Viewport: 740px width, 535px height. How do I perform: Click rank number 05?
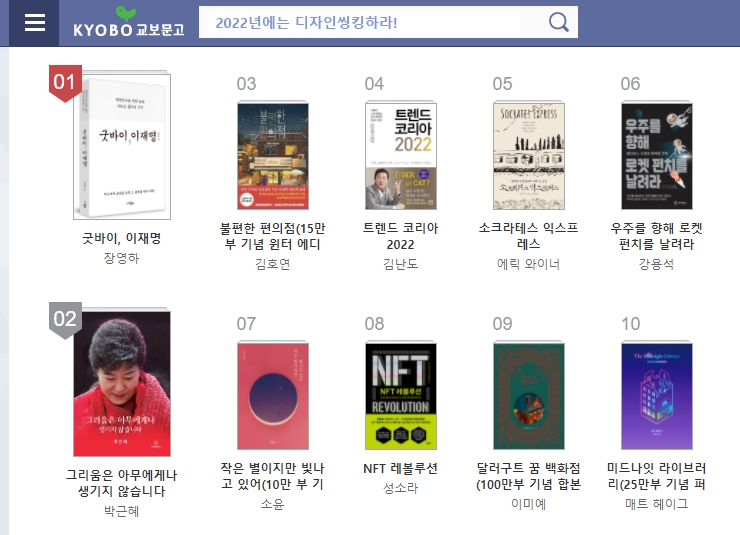point(502,84)
